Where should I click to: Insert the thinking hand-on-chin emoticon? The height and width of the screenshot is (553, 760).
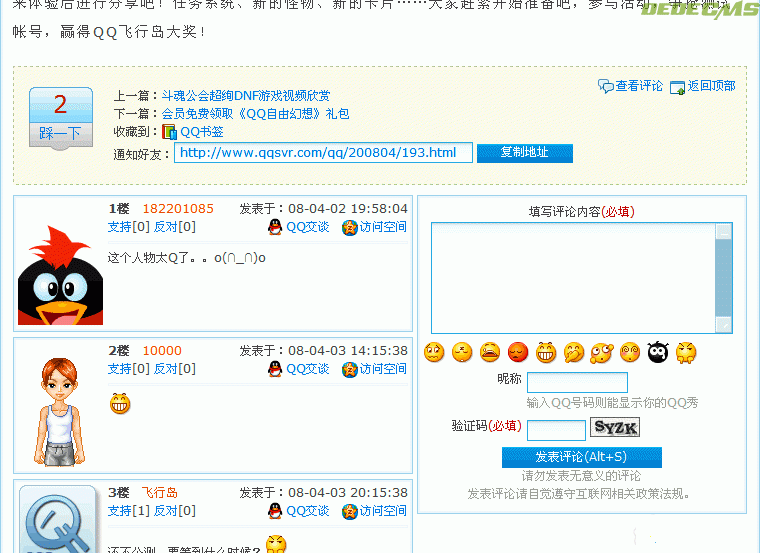(x=574, y=353)
